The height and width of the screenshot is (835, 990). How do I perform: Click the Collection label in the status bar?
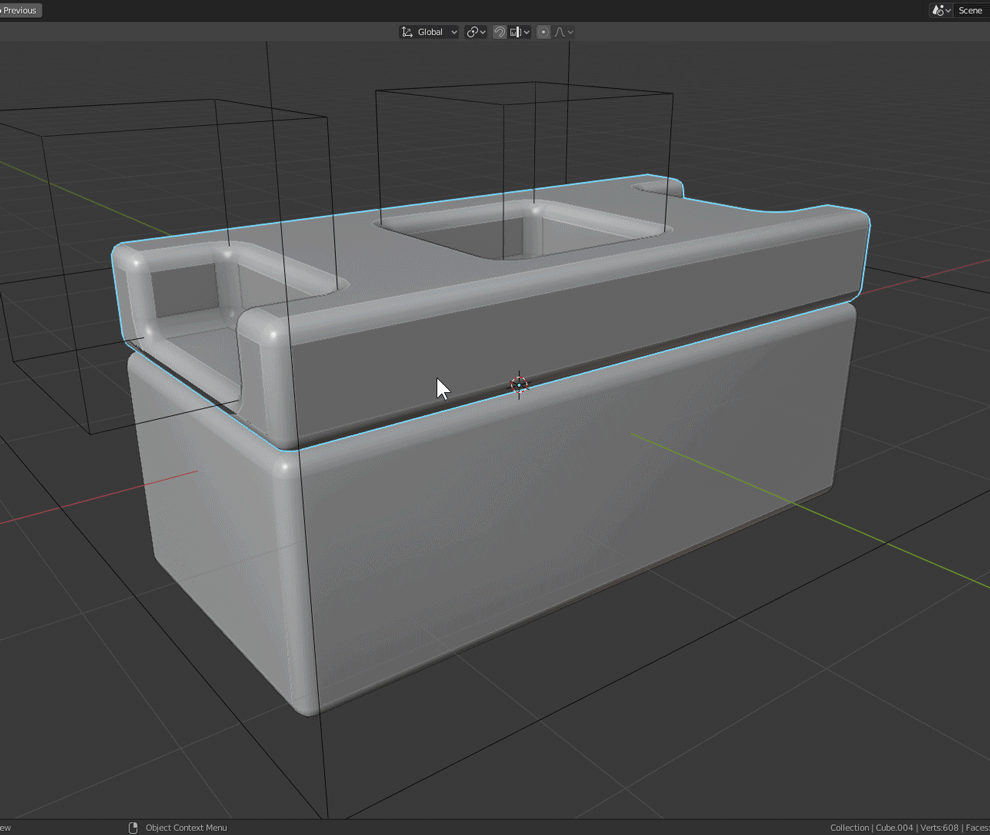point(849,827)
